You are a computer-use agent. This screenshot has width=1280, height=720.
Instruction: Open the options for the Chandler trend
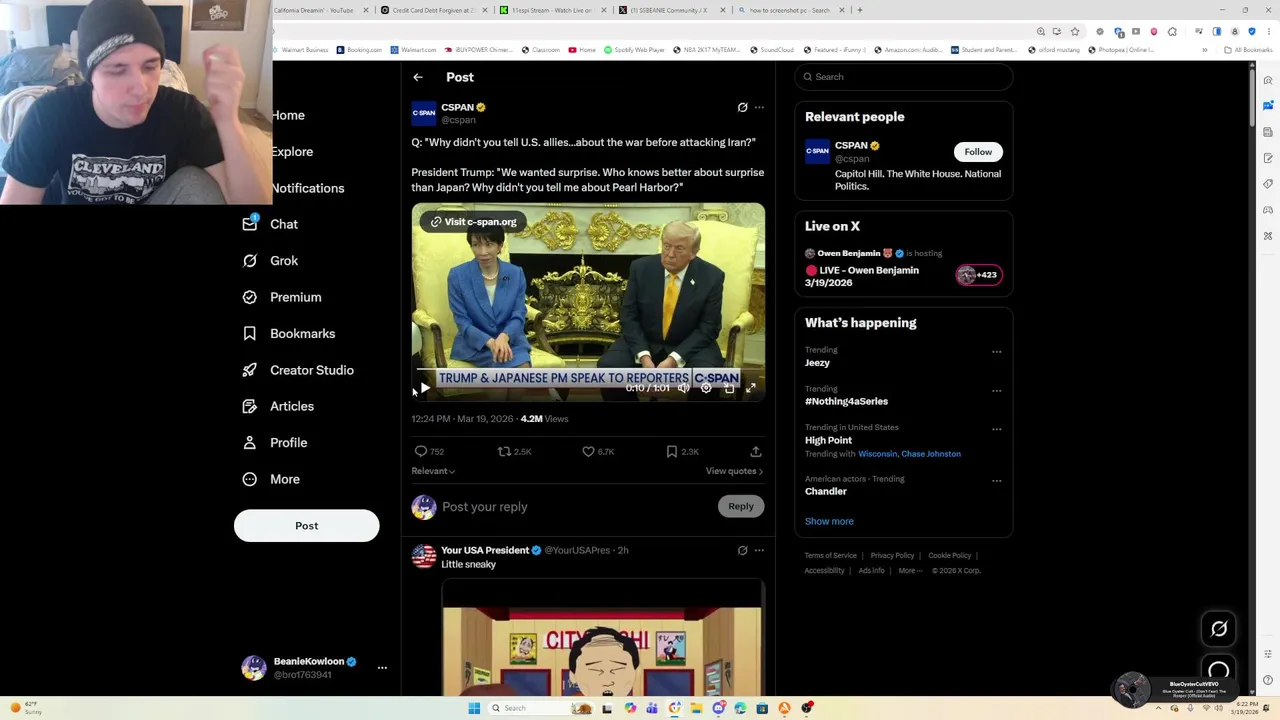point(996,481)
